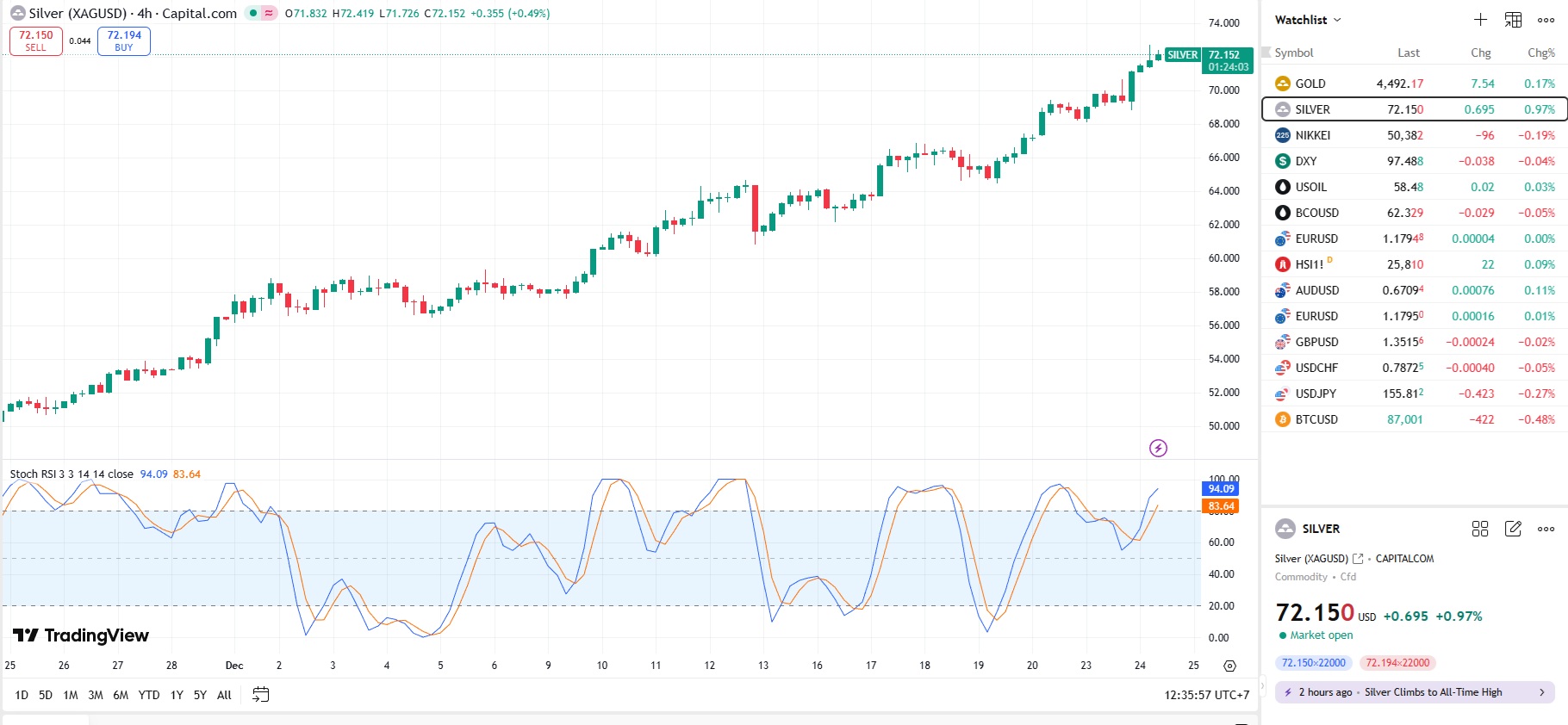Click the three-dot menu in SILVER details
The width and height of the screenshot is (1568, 725).
click(1546, 529)
